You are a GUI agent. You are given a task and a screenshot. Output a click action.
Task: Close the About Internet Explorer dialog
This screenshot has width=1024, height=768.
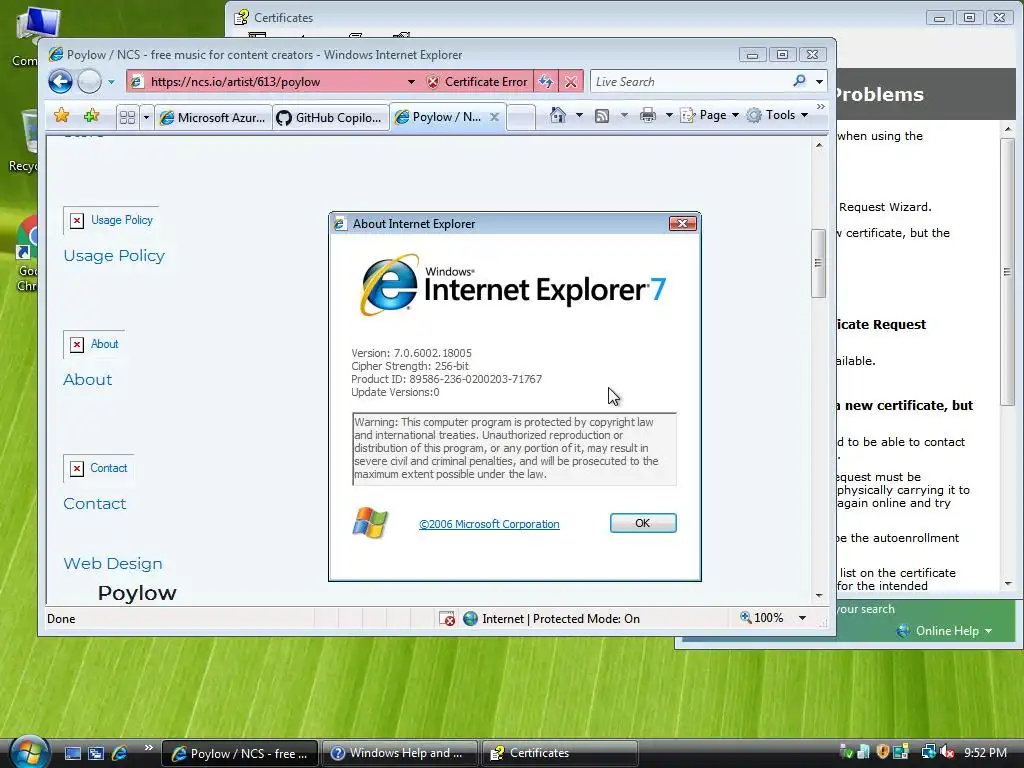682,223
